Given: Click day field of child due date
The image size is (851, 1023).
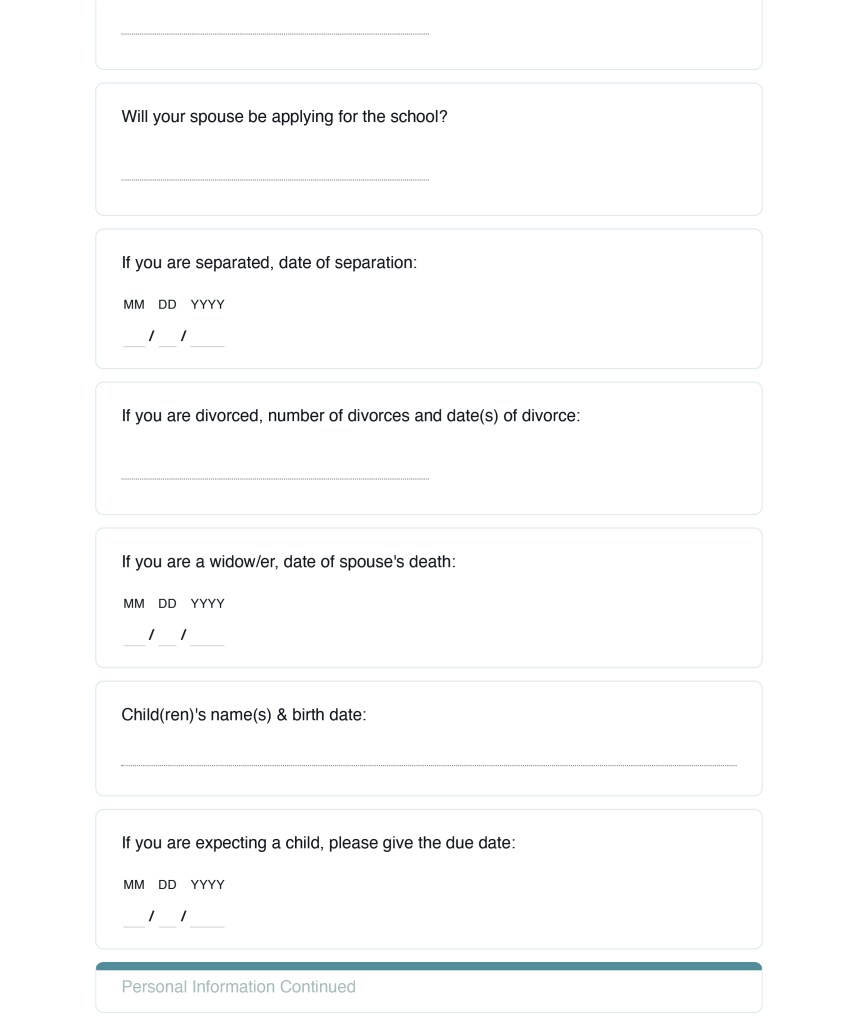Looking at the screenshot, I should 167,915.
